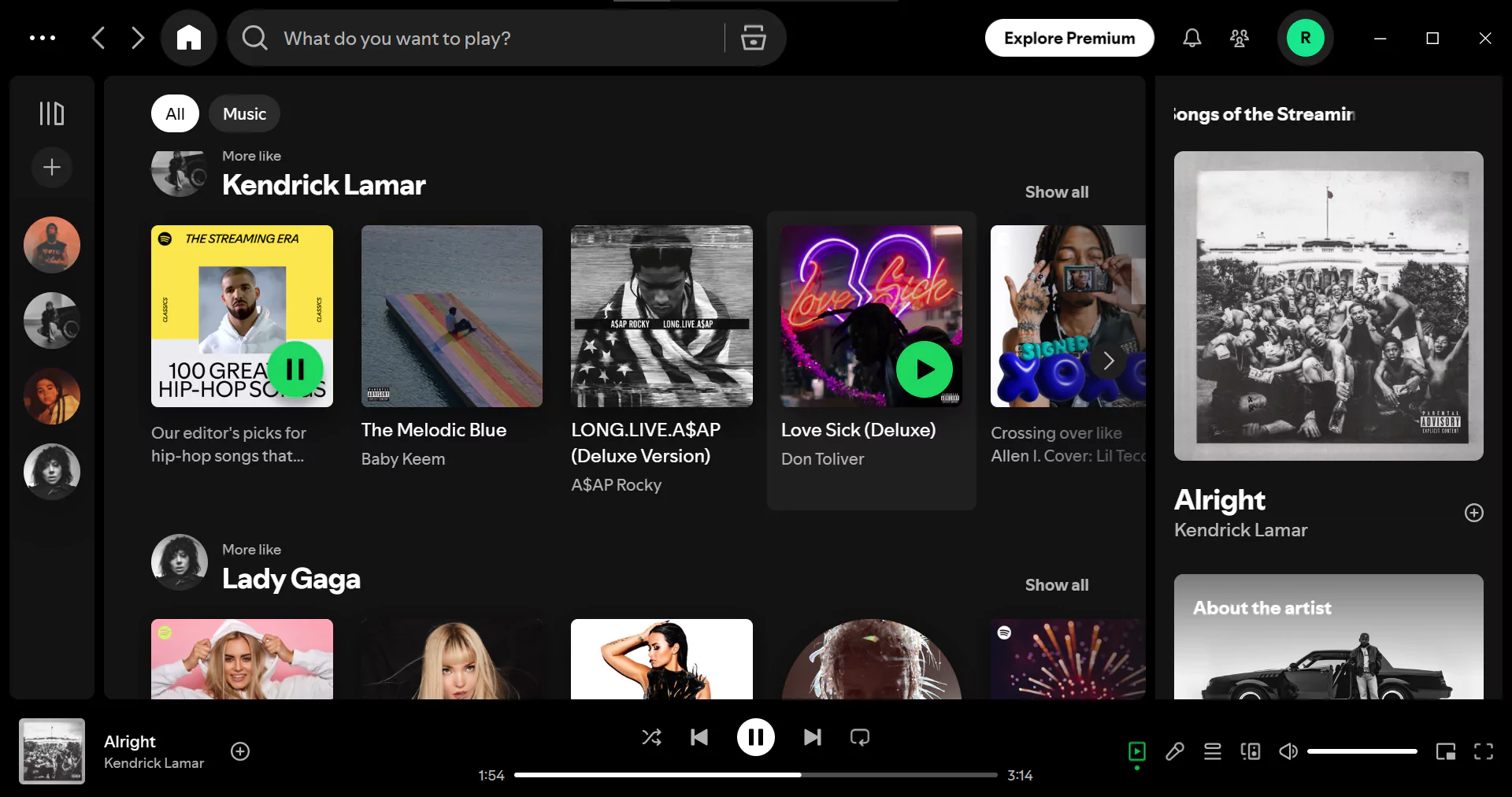Open the Browse icon in search bar
The height and width of the screenshot is (797, 1512).
point(754,38)
